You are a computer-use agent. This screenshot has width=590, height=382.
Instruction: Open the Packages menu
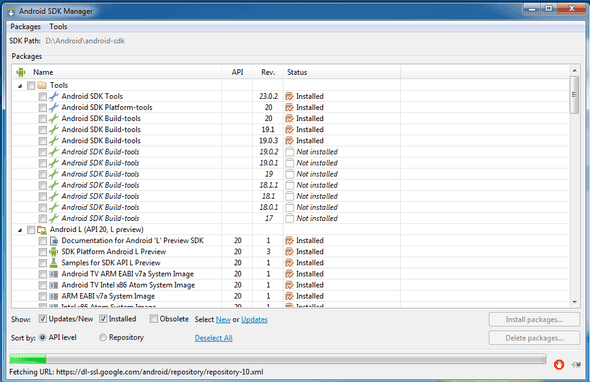(x=25, y=27)
